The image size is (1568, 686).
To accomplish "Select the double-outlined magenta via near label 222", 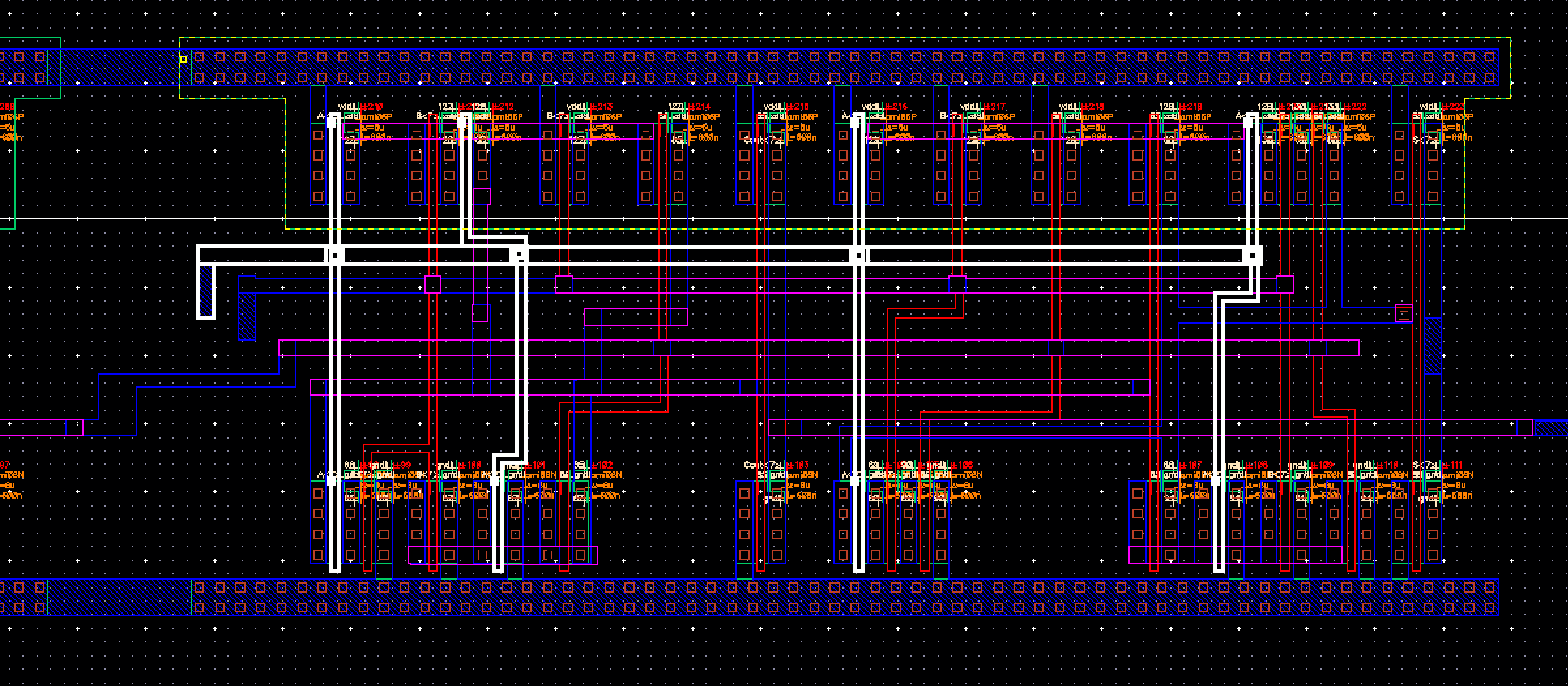I will [x=1404, y=314].
